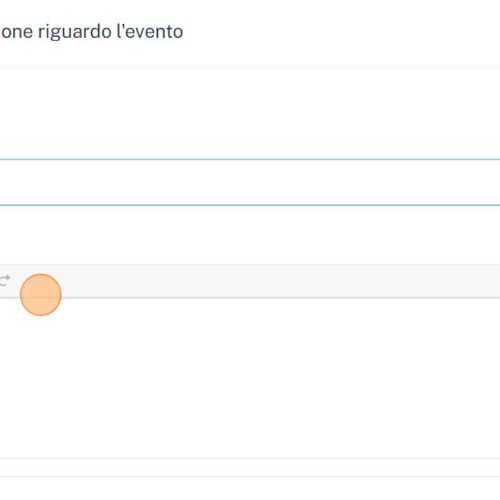Click the redo arrow in editor toolbar

(x=4, y=280)
